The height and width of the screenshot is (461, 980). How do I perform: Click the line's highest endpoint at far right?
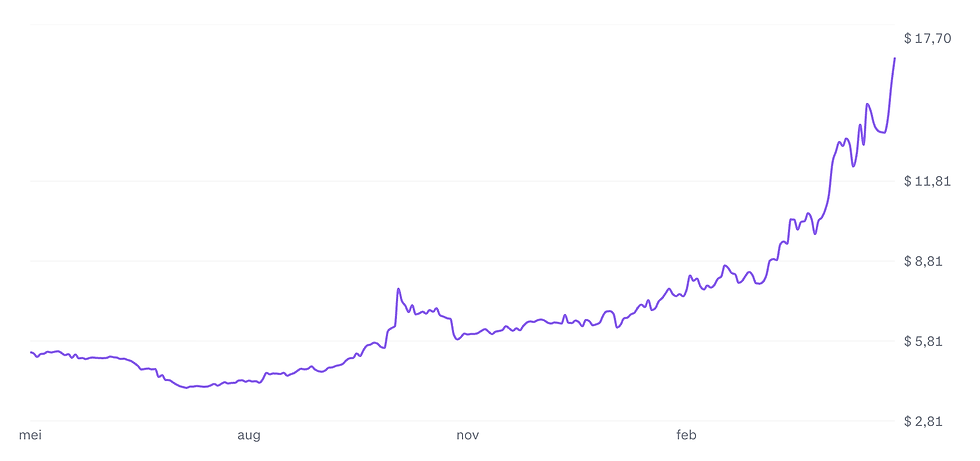(894, 58)
